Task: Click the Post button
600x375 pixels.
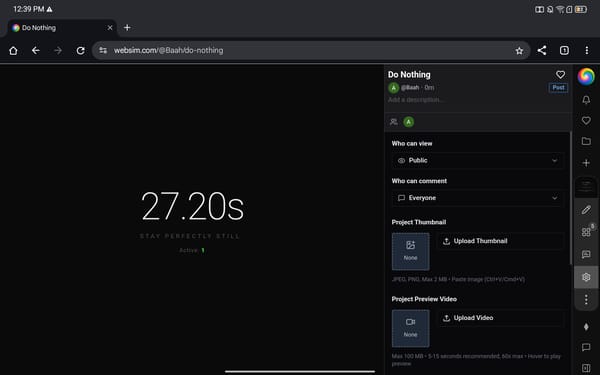Action: click(558, 88)
